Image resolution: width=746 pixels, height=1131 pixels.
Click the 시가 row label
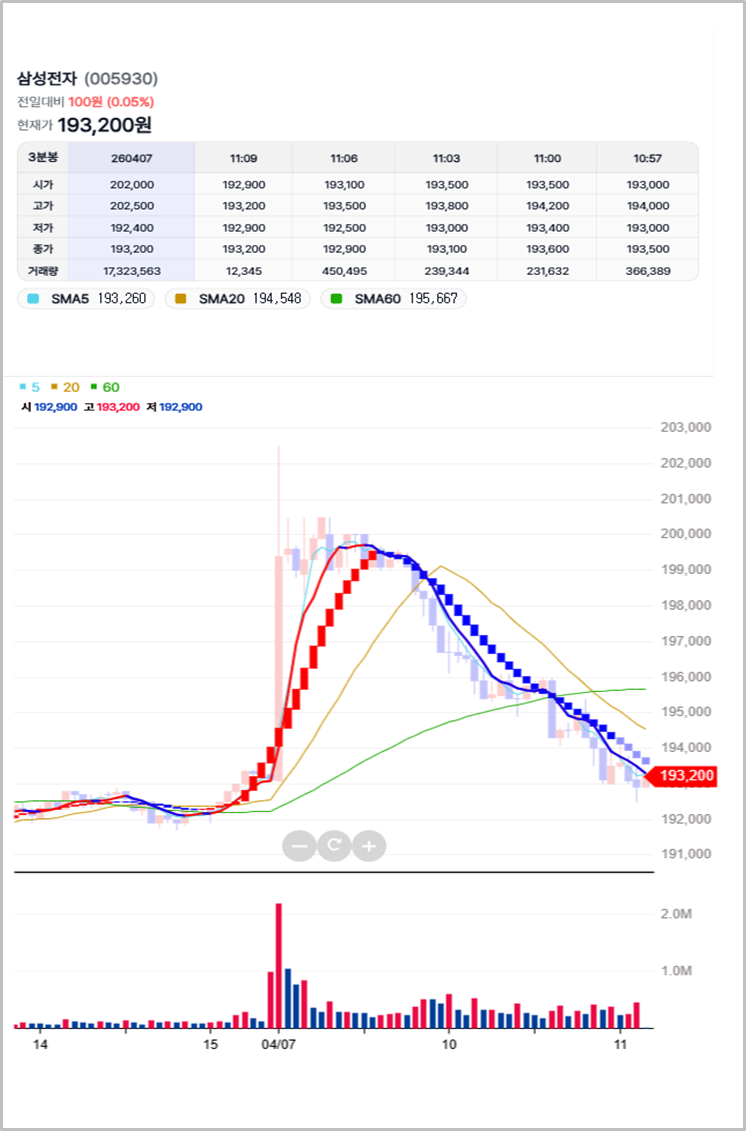click(x=43, y=184)
